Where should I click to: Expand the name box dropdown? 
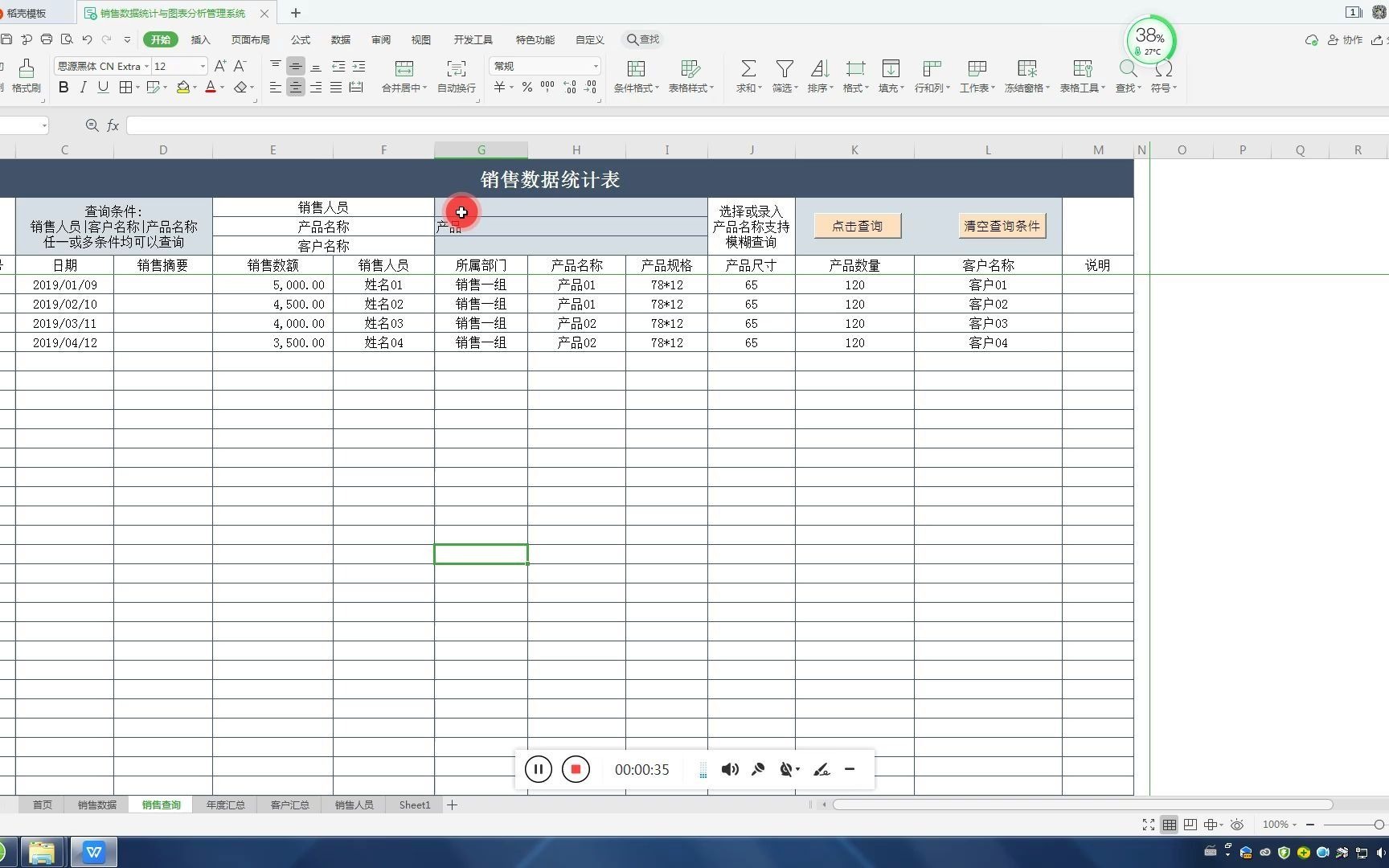coord(44,125)
